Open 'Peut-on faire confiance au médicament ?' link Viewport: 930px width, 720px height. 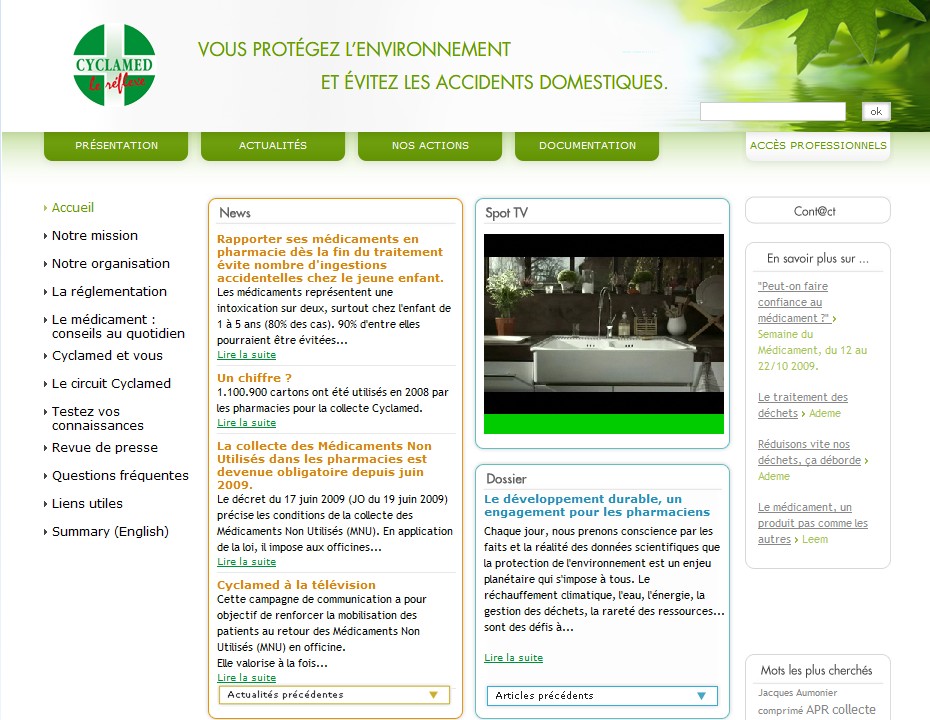794,302
